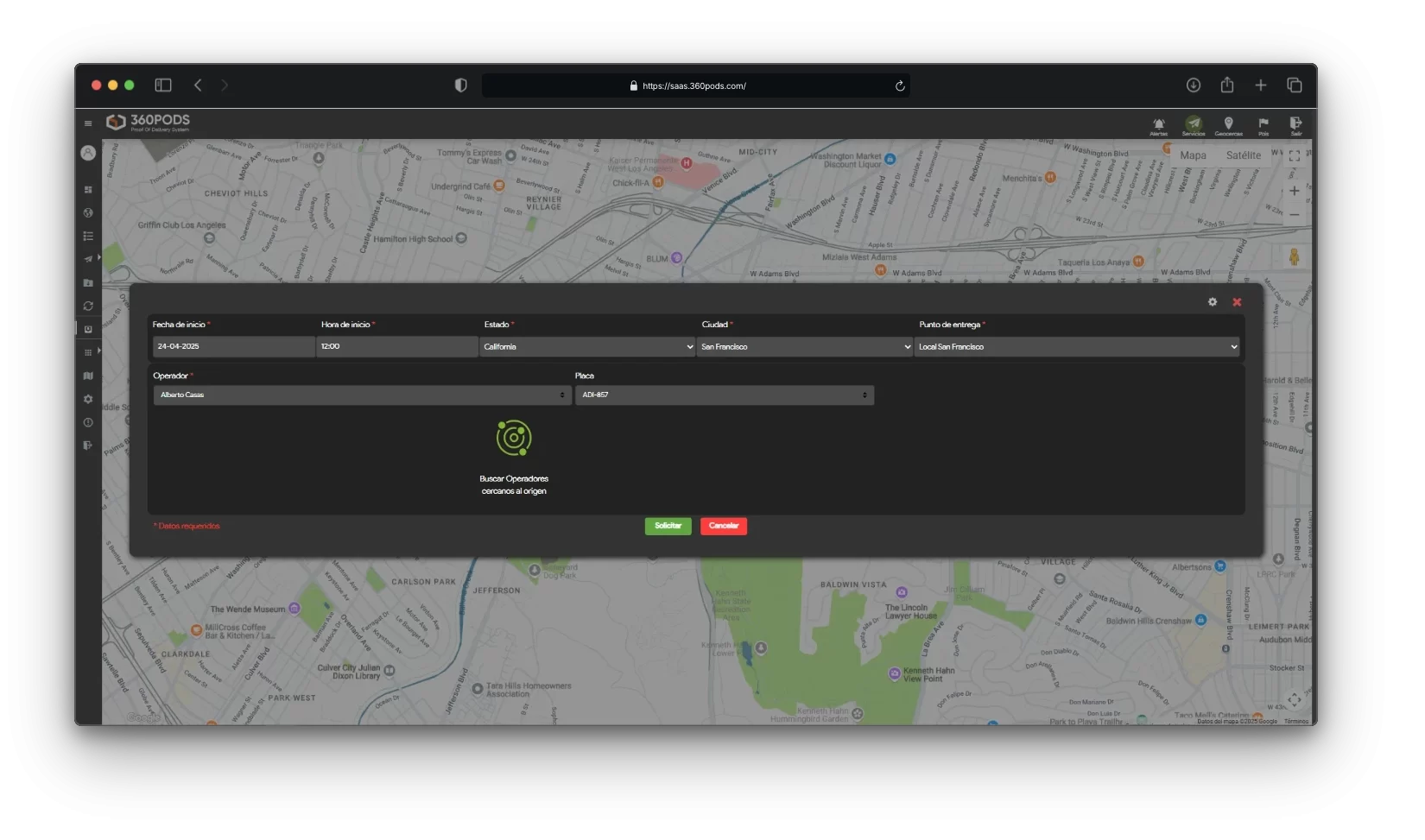Click the Salir logout icon in header
The width and height of the screenshot is (1425, 840).
coord(1295,124)
